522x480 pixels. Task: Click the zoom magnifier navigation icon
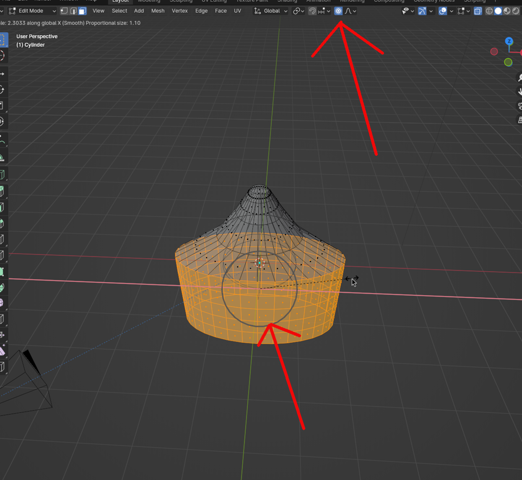(519, 77)
